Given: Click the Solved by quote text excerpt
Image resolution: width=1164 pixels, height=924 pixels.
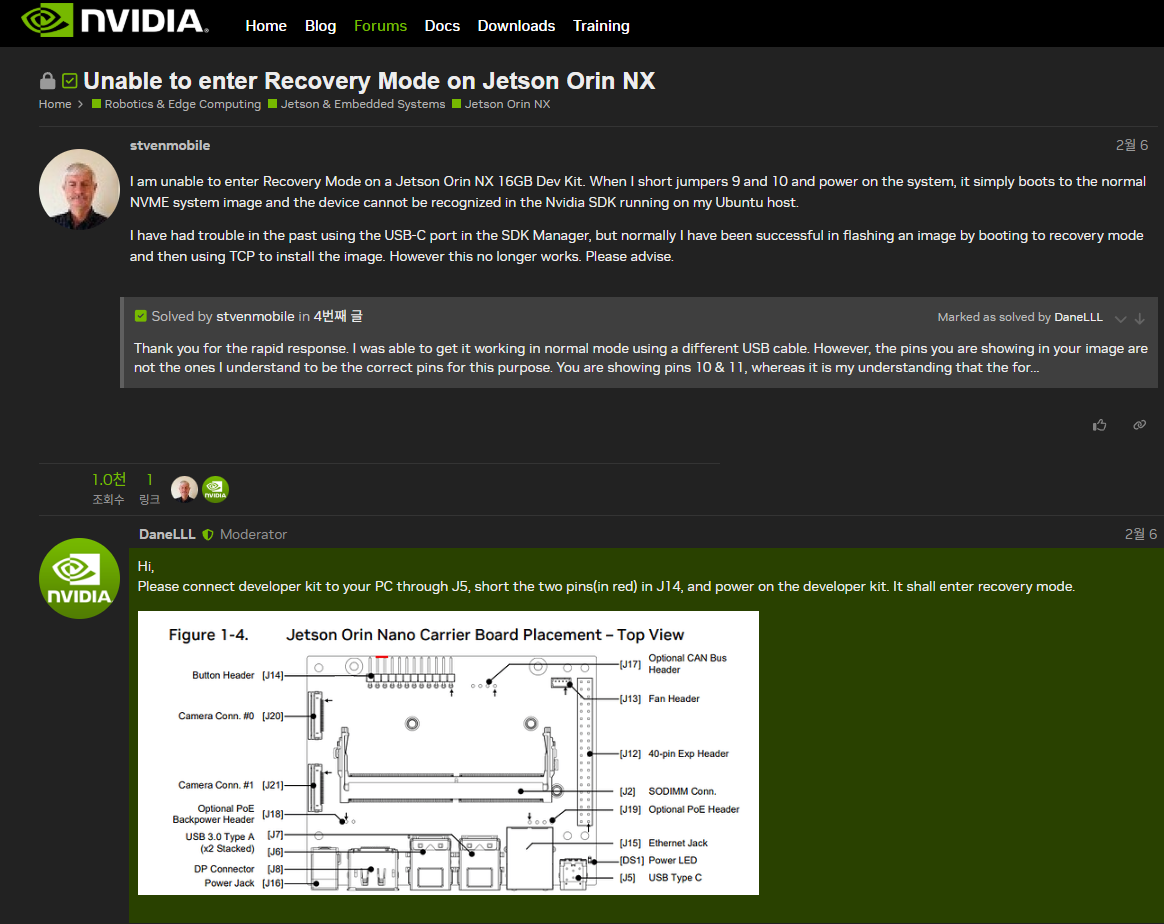Looking at the screenshot, I should coord(641,358).
